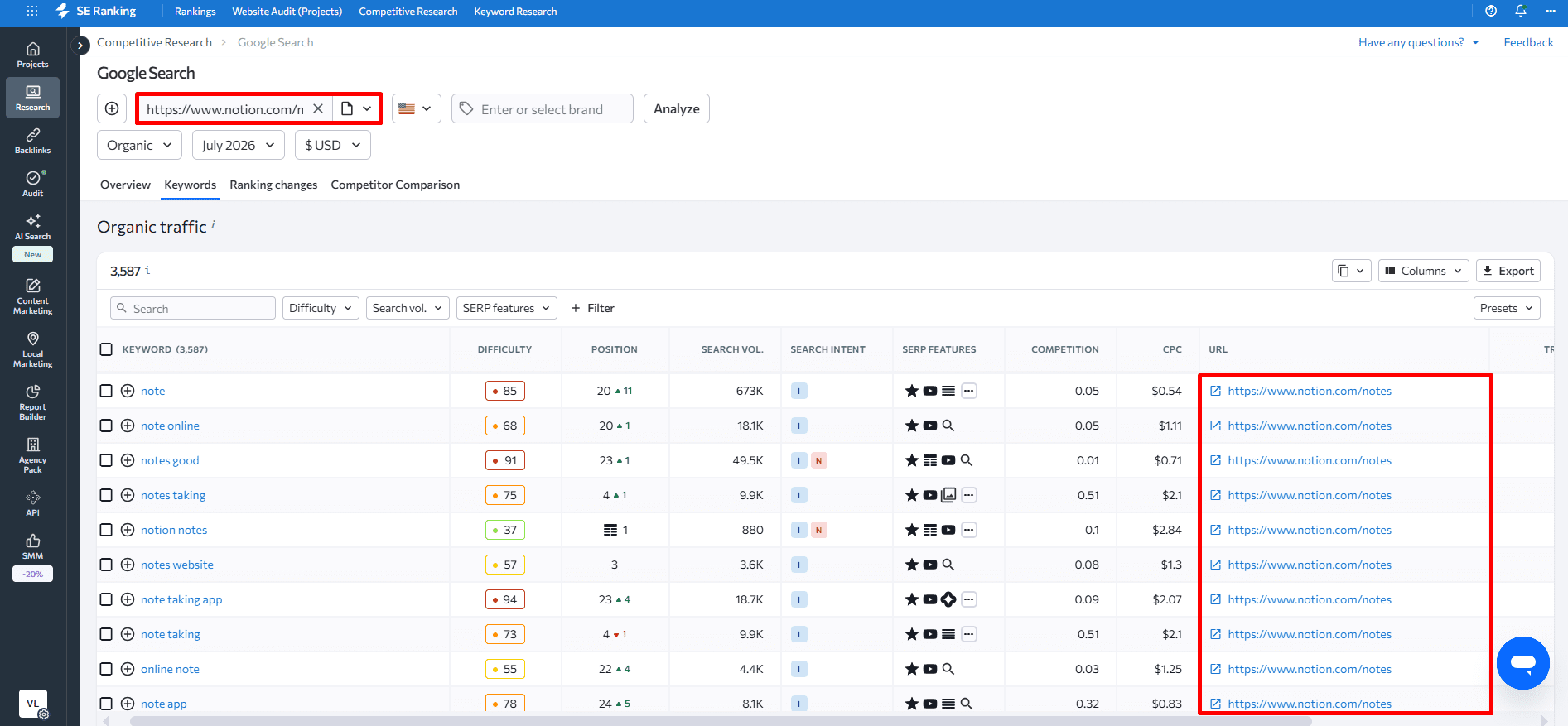Image resolution: width=1568 pixels, height=726 pixels.
Task: Open the VL account avatar
Action: [32, 704]
